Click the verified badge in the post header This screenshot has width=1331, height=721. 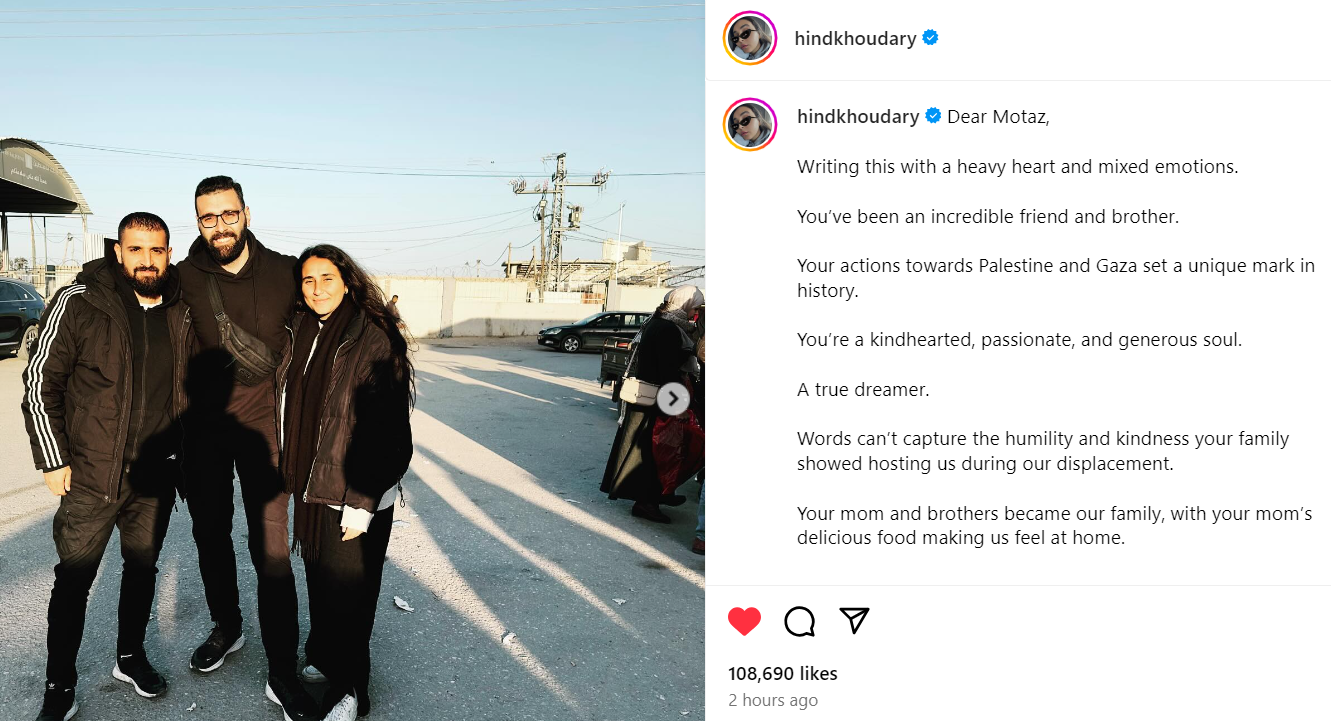(931, 38)
